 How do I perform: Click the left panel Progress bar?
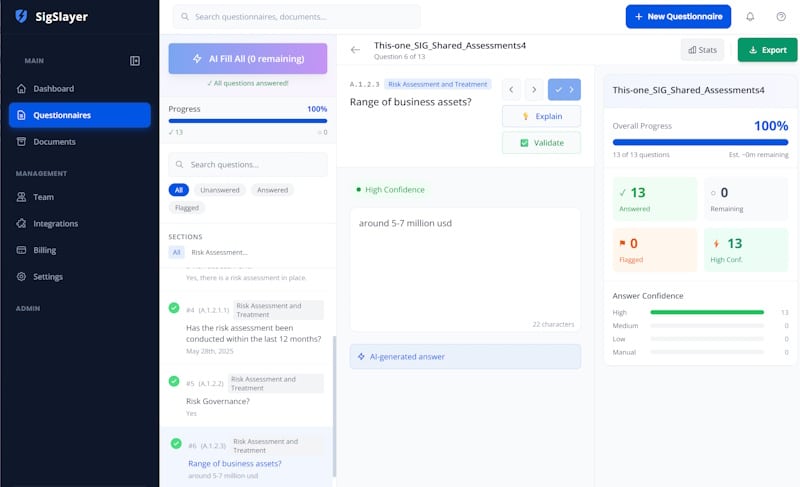[248, 121]
